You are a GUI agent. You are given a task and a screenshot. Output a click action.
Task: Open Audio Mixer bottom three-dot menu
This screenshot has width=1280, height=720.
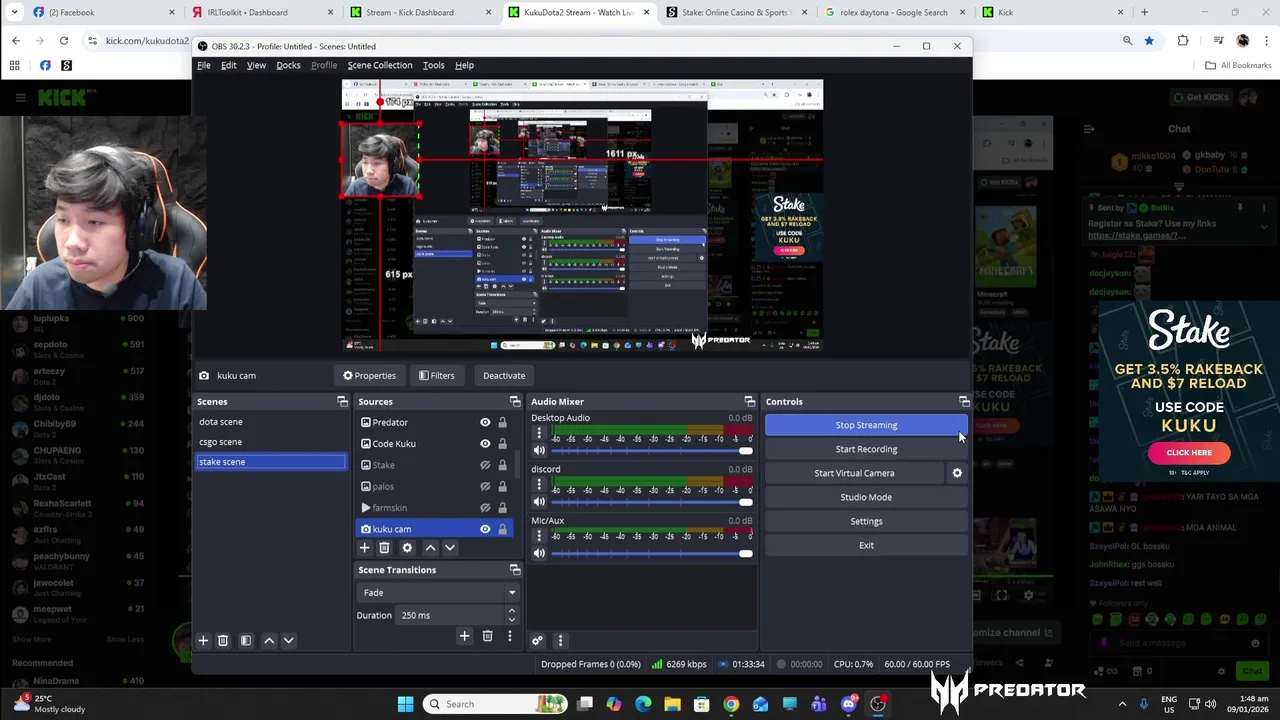pyautogui.click(x=560, y=641)
